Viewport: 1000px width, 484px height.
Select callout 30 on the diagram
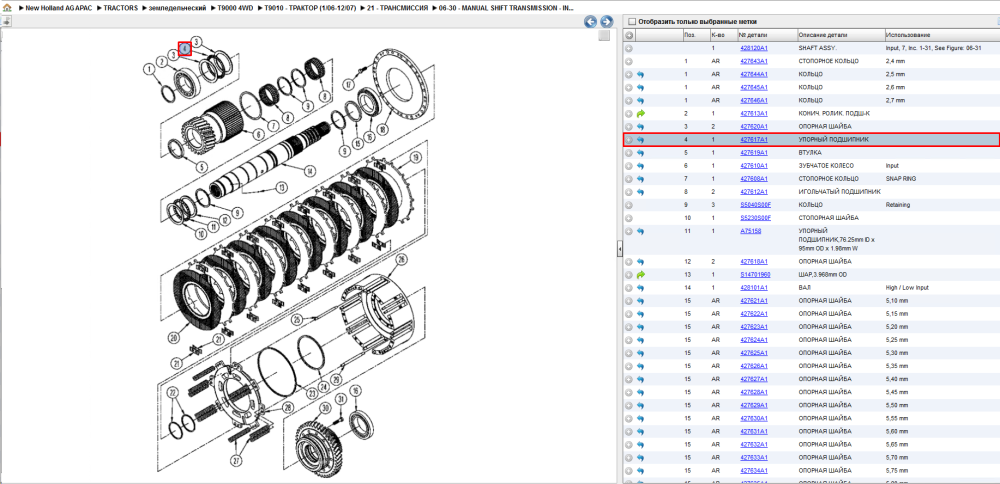[x=324, y=407]
